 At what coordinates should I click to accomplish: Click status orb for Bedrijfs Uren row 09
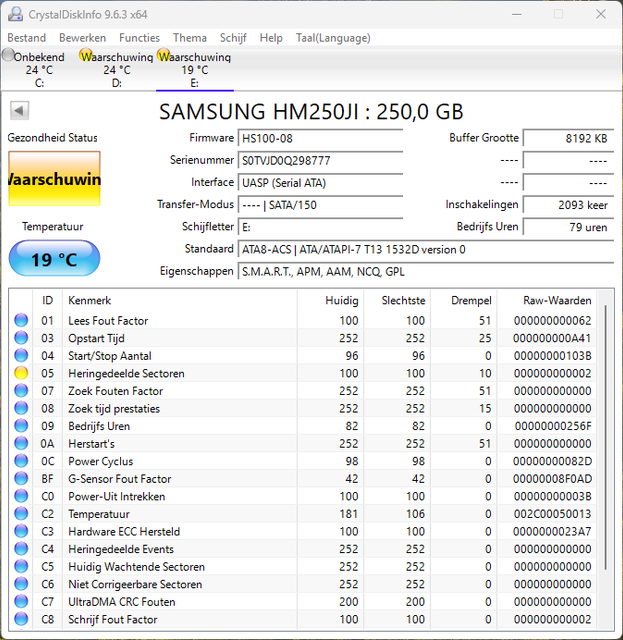click(21, 426)
